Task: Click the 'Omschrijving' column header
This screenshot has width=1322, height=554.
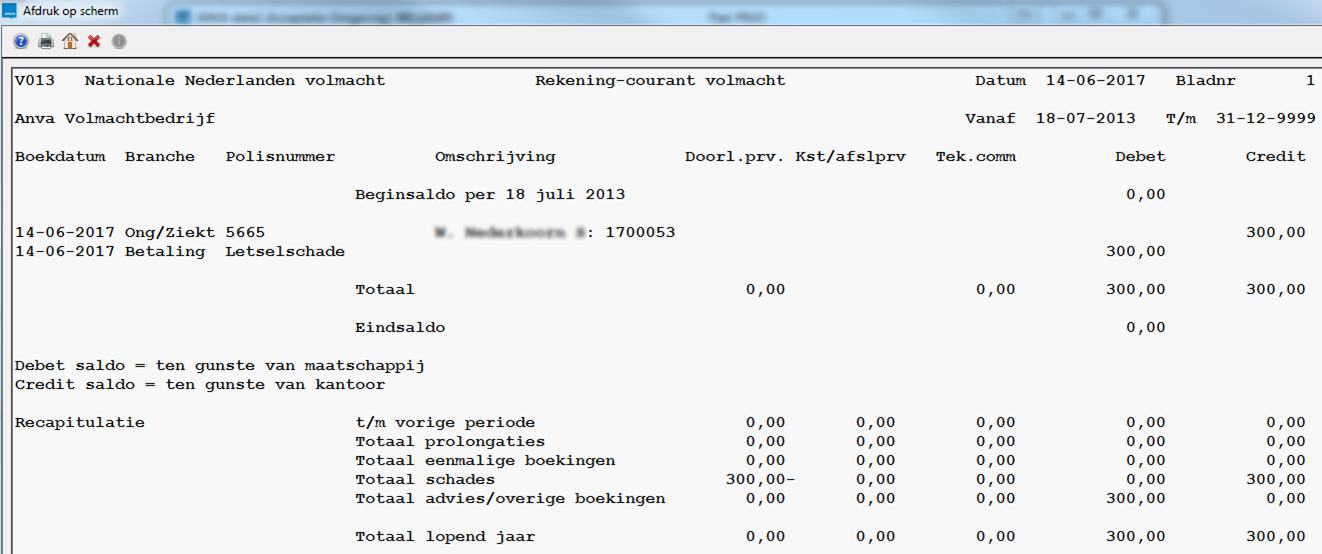Action: pos(495,156)
